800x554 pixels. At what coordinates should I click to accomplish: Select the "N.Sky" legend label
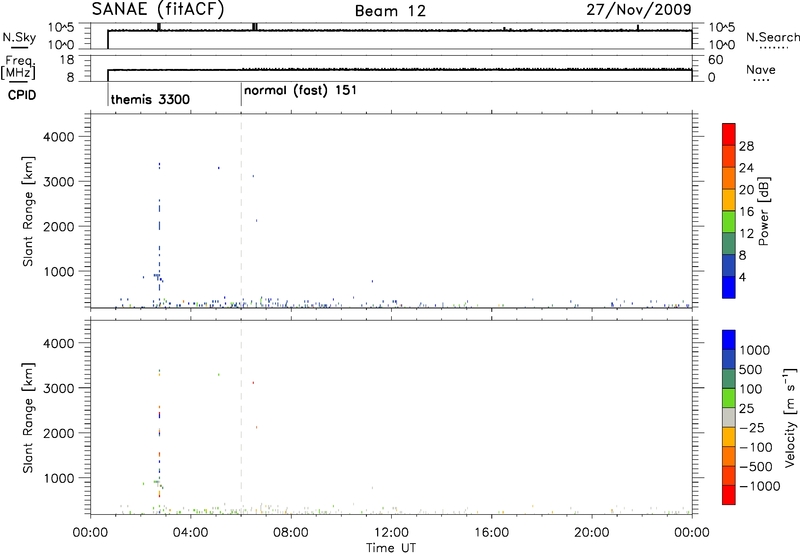[19, 37]
